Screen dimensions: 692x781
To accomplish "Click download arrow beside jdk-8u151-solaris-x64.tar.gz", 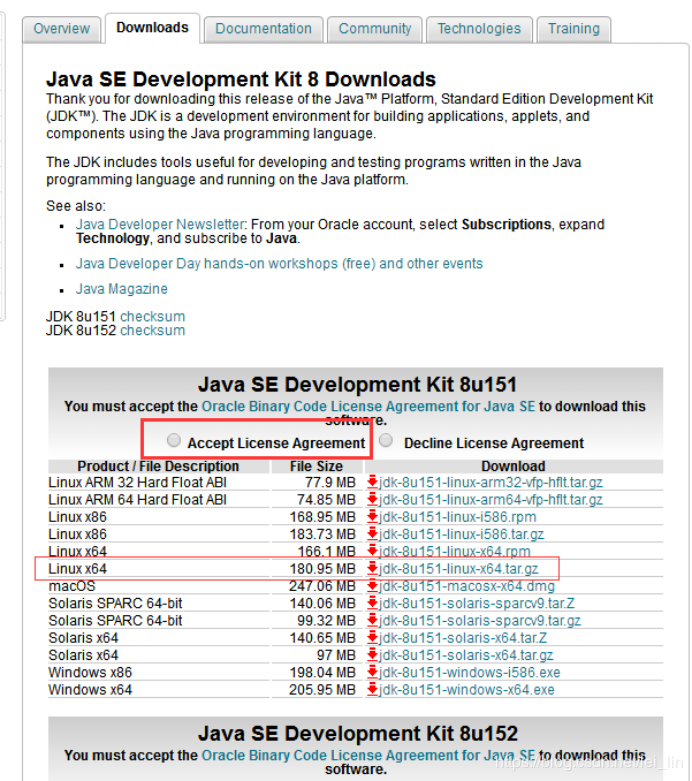I will click(x=372, y=654).
